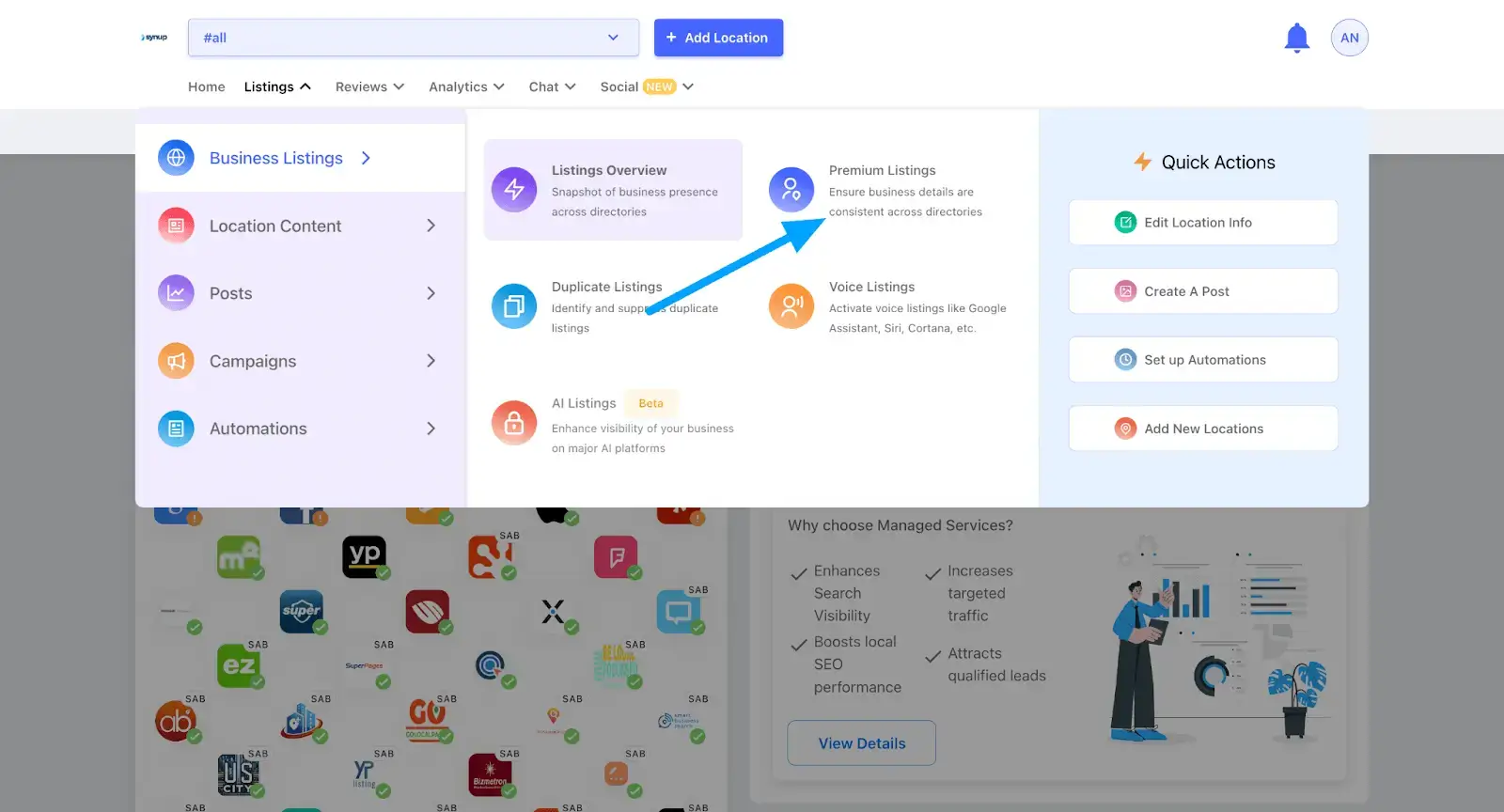Click the 'Why choose Managed Services?' heading
1504x812 pixels.
901,525
